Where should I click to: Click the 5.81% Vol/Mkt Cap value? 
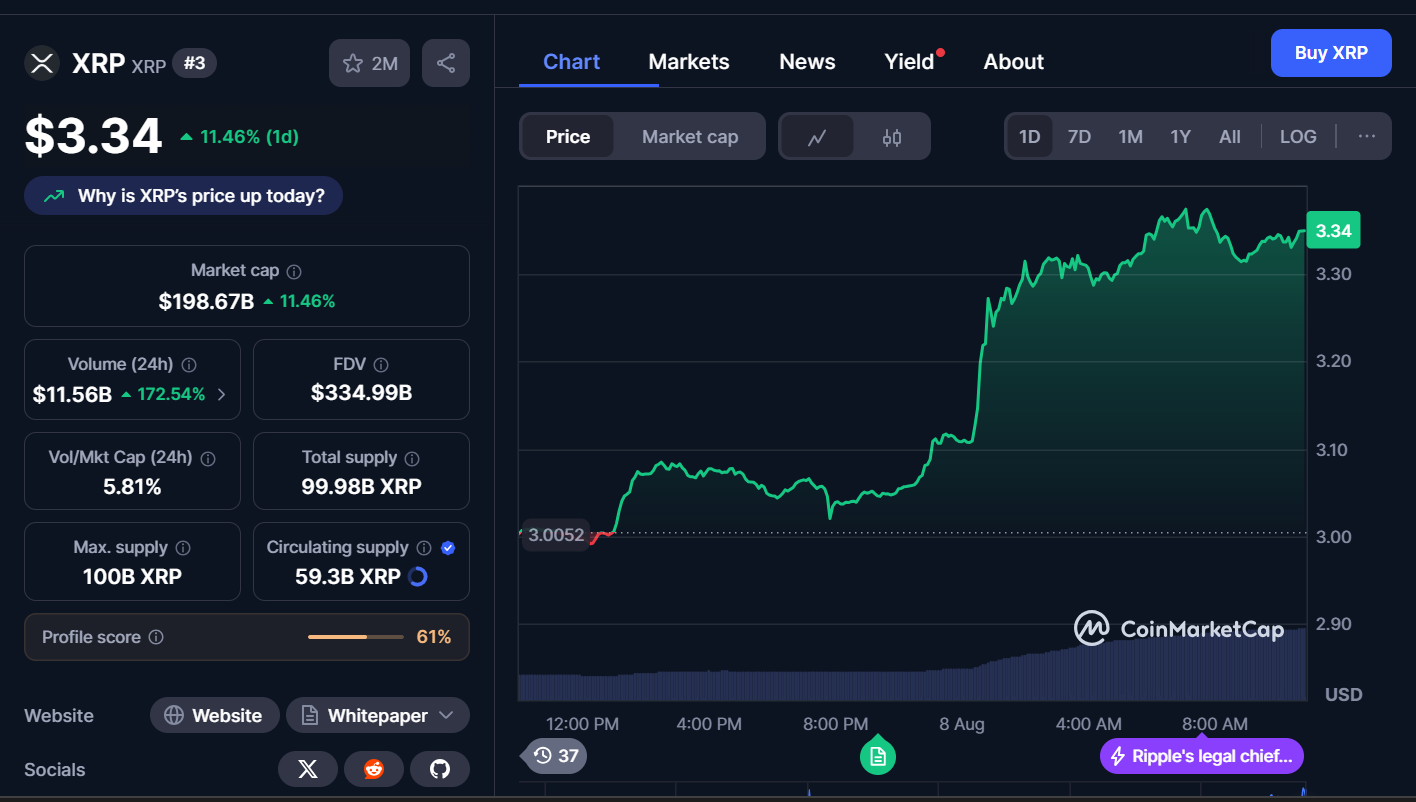coord(132,487)
